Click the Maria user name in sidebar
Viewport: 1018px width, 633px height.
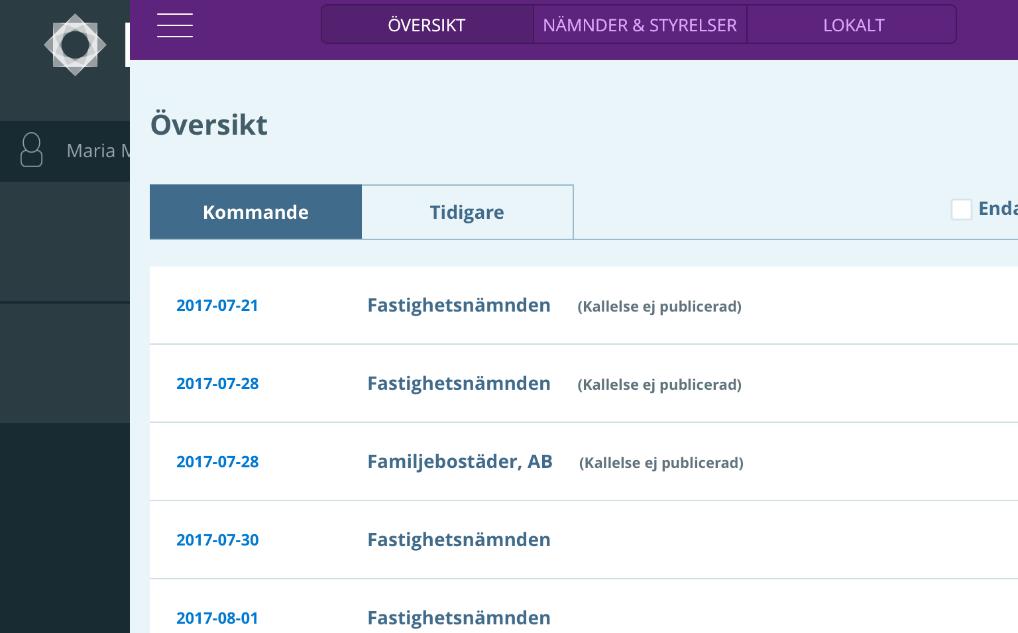coord(97,151)
